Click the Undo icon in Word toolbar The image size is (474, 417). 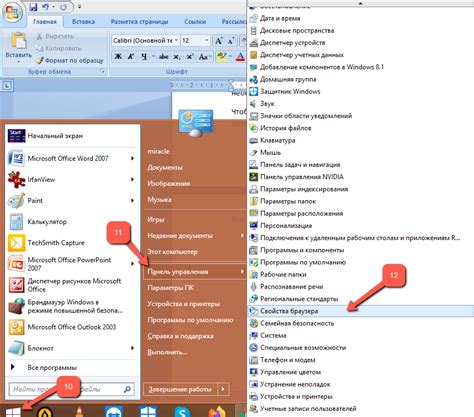[46, 7]
